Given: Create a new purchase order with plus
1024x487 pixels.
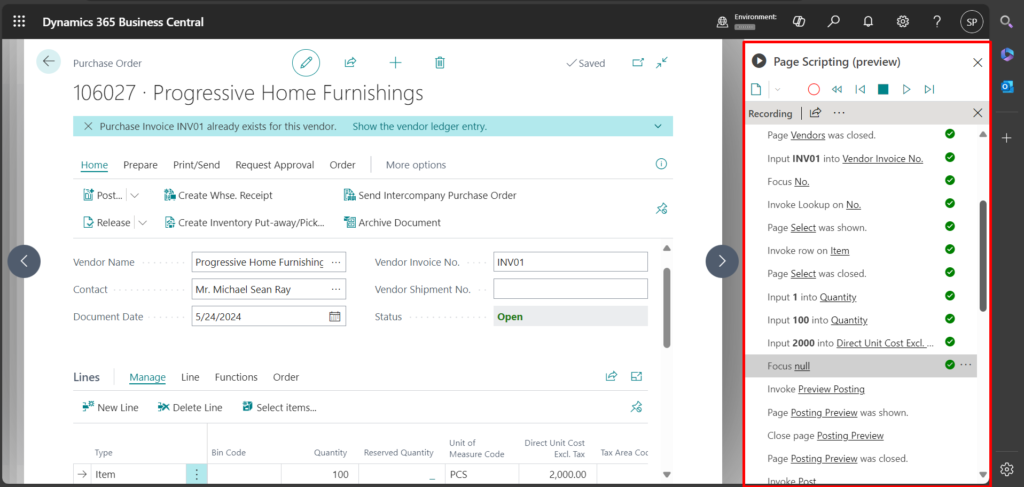Looking at the screenshot, I should click(395, 63).
